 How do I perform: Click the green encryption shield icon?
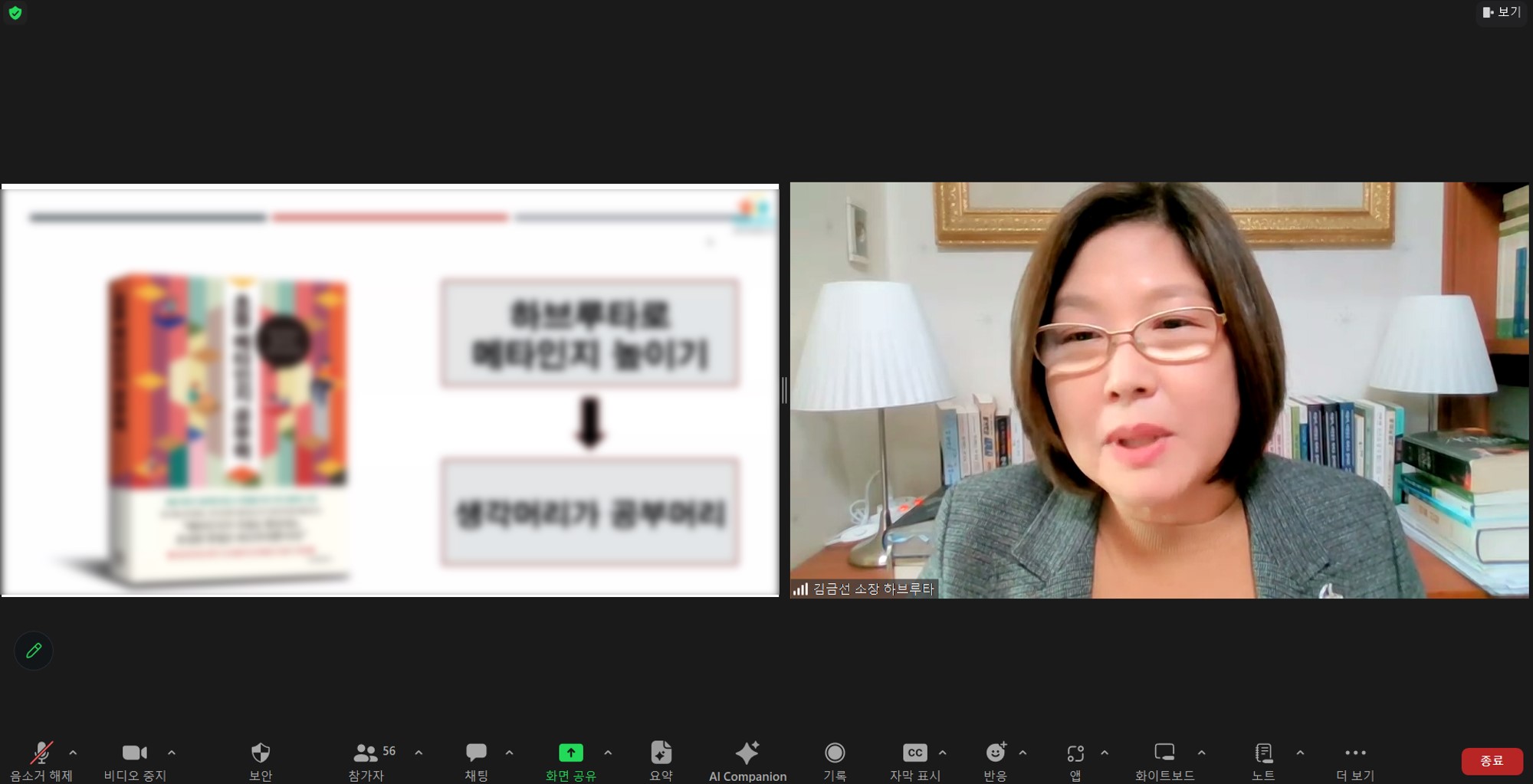(15, 13)
